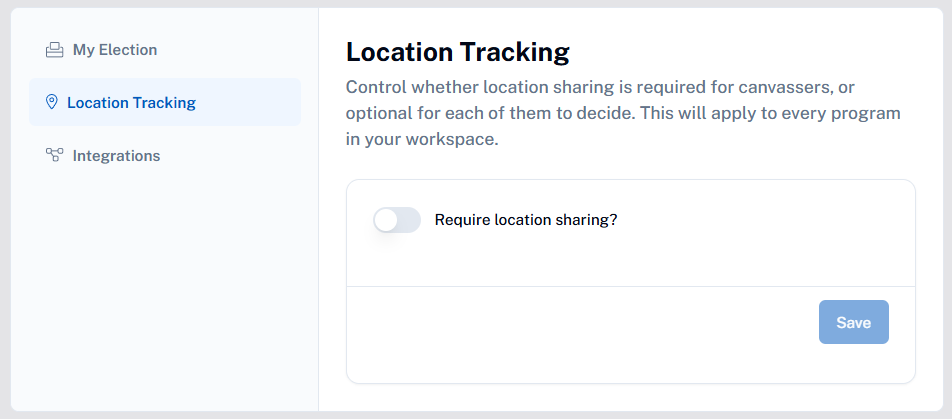Click the "My Election" sidebar text label
Image resolution: width=952 pixels, height=419 pixels.
pos(115,50)
